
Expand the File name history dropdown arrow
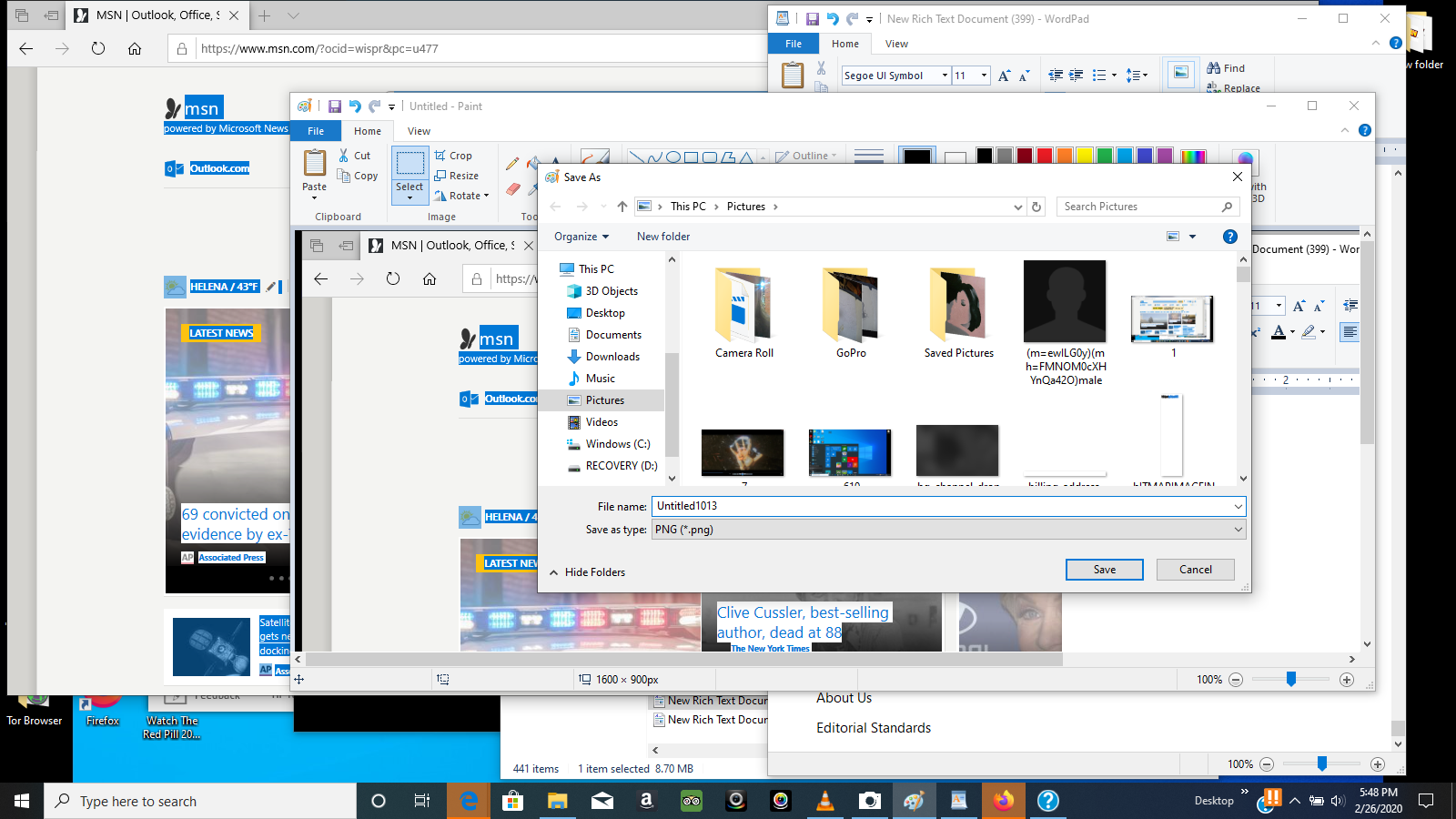[x=1238, y=506]
